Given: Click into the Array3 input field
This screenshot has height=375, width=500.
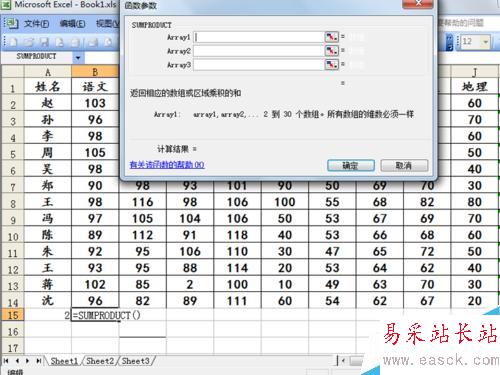Looking at the screenshot, I should tap(259, 64).
